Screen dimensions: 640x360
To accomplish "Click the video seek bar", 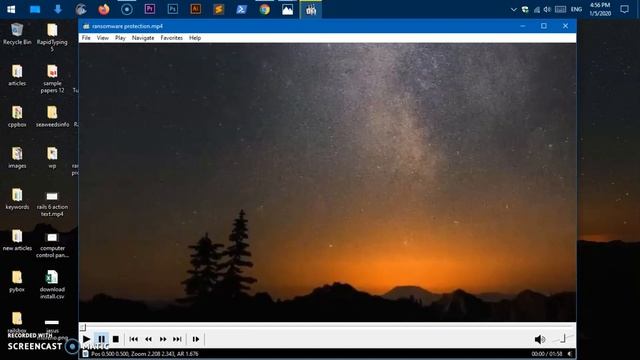I will coord(327,327).
